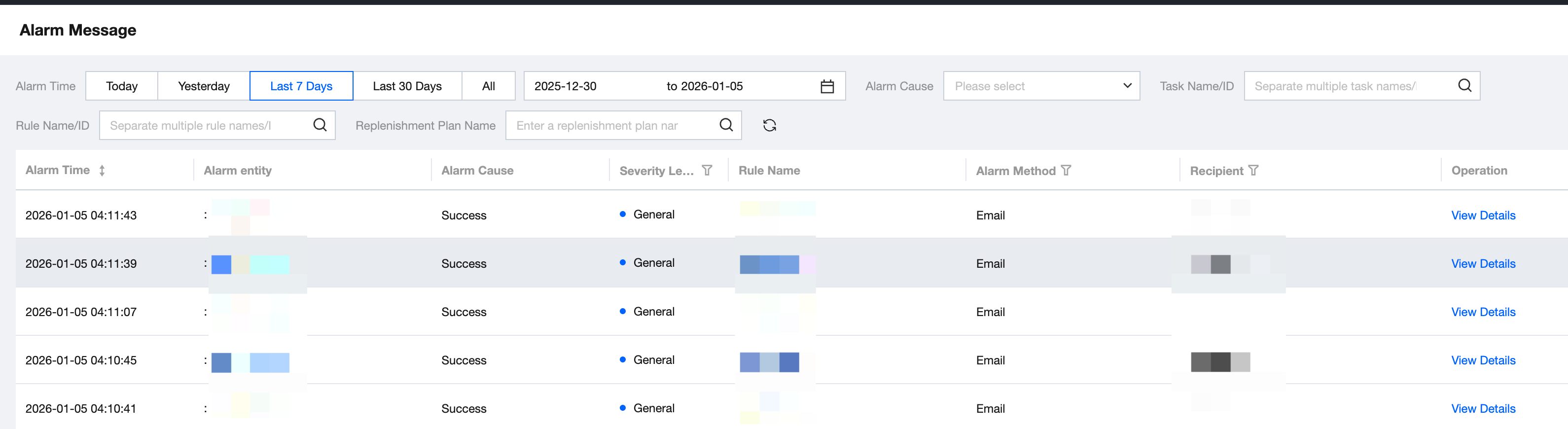Click the Rule Name/ID search magnifier
The height and width of the screenshot is (429, 1568).
coord(320,125)
